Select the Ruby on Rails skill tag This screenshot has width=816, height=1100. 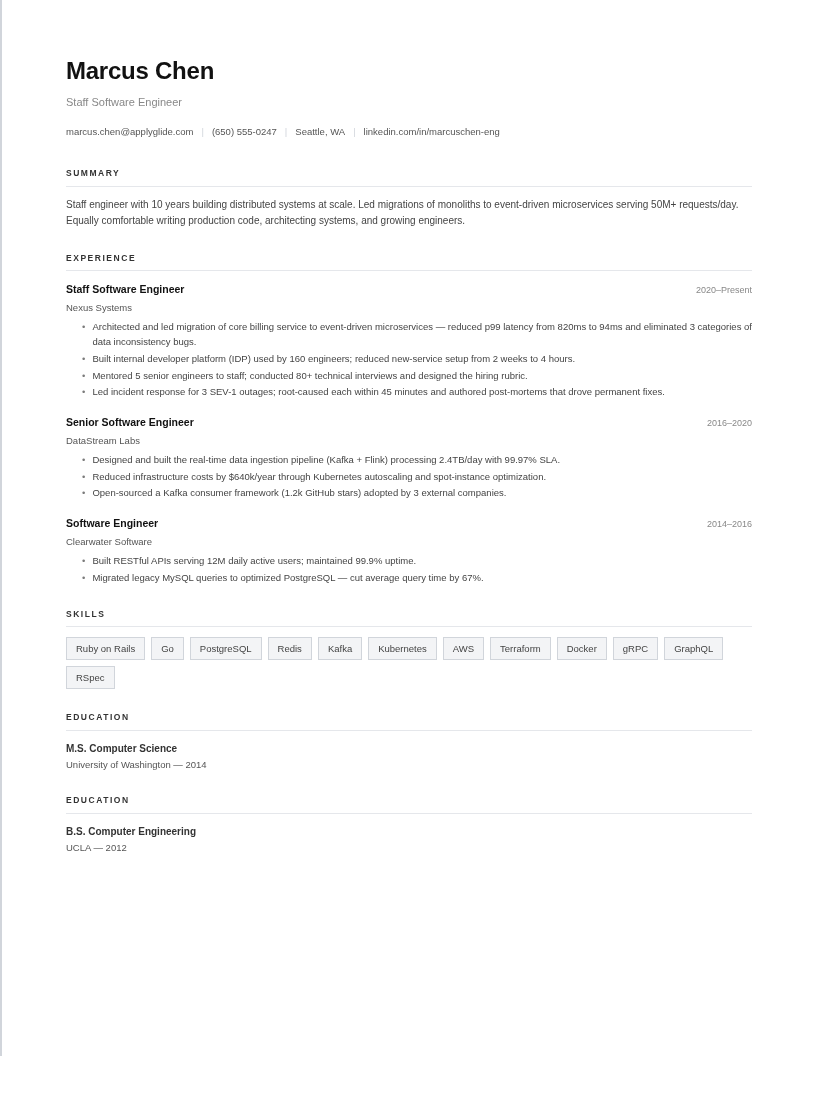click(105, 649)
